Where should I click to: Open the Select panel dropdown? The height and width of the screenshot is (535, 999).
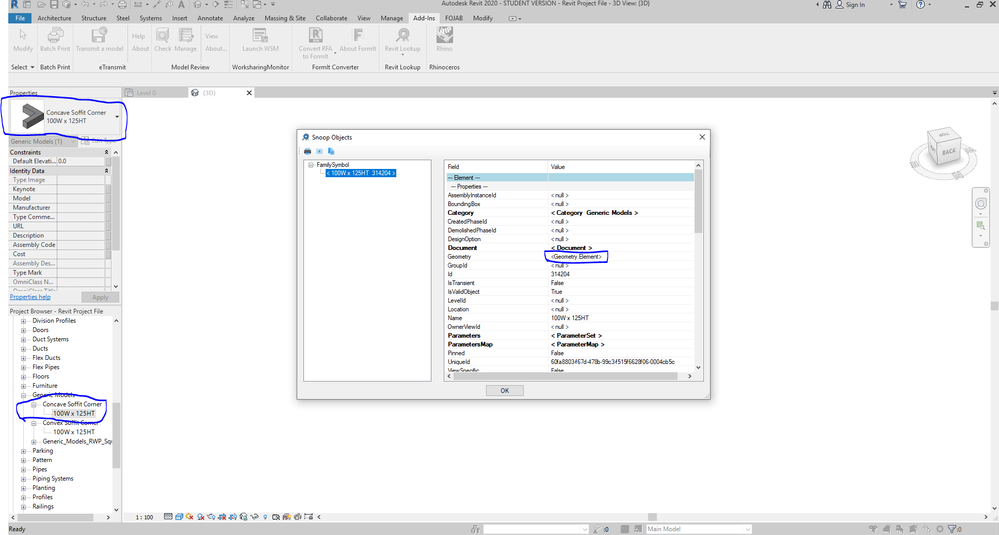tap(23, 67)
